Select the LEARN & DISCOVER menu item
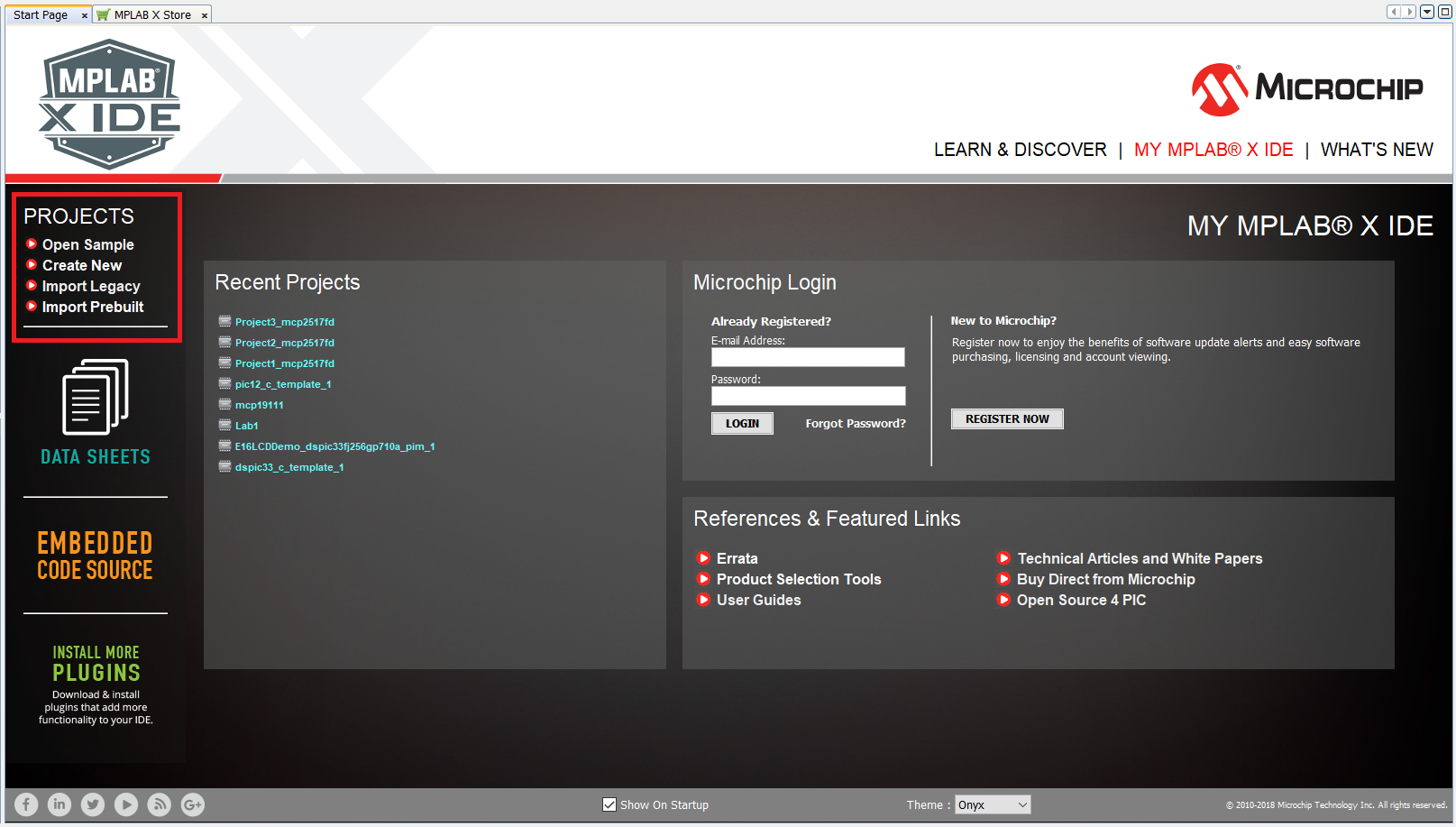The image size is (1456, 827). point(1020,150)
